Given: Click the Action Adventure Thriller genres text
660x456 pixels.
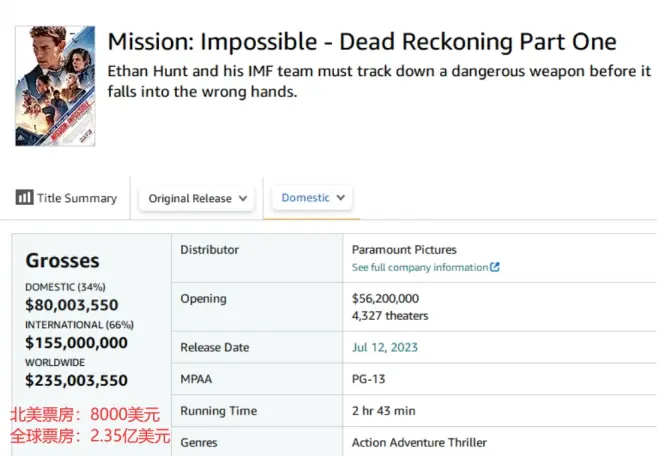Looking at the screenshot, I should [419, 442].
